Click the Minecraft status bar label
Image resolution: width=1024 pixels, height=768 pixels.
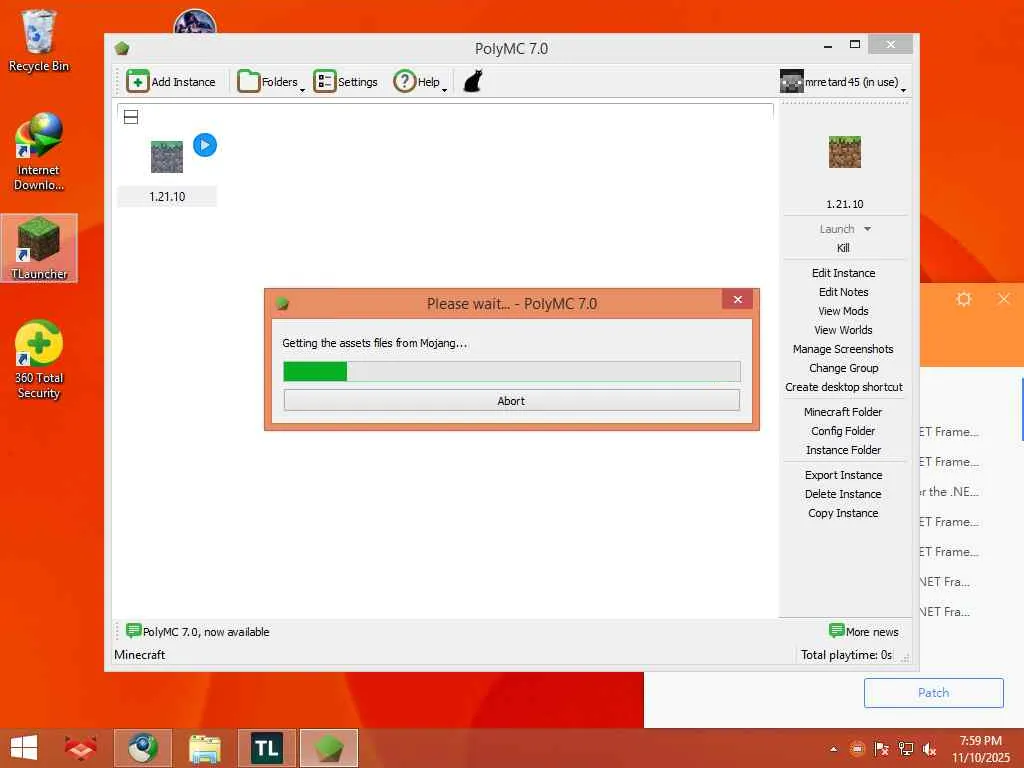pos(140,654)
